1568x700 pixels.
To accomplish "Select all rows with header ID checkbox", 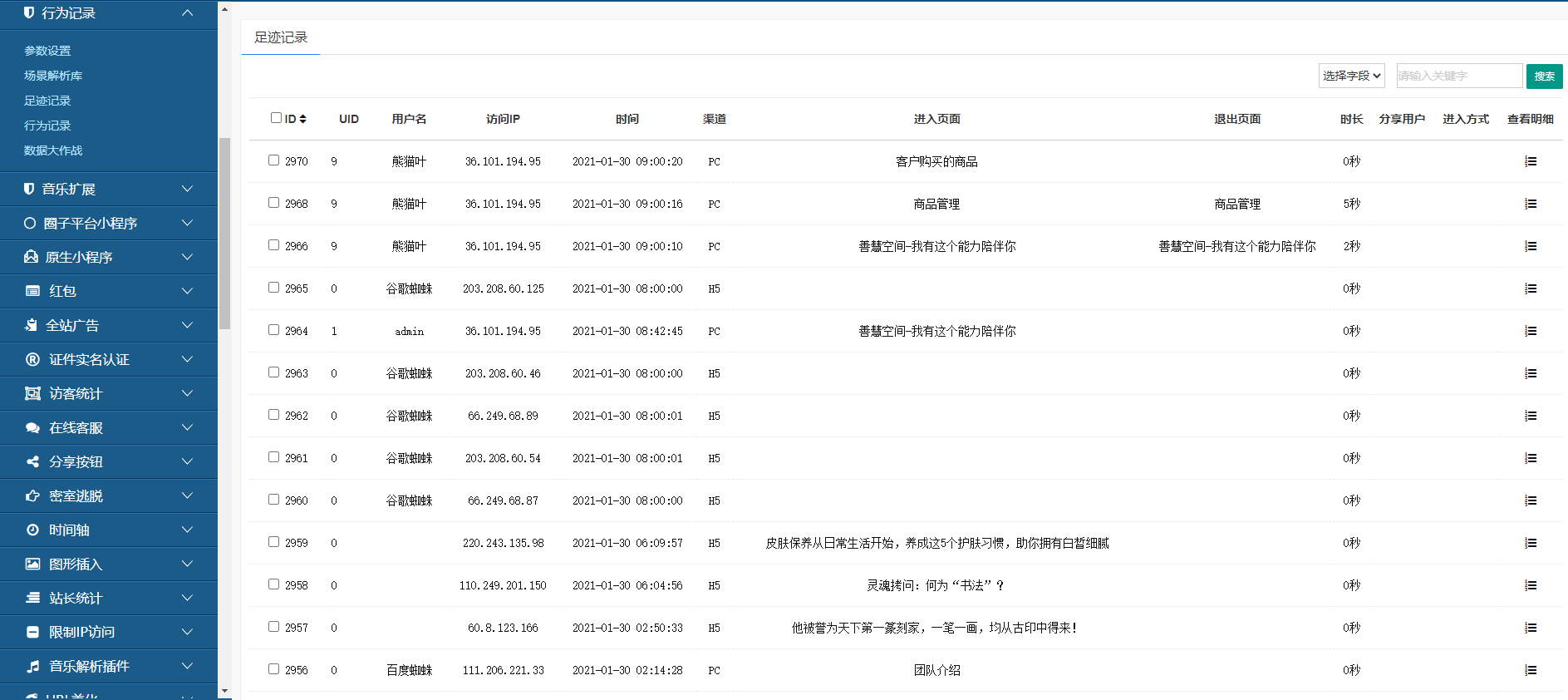I will (276, 118).
